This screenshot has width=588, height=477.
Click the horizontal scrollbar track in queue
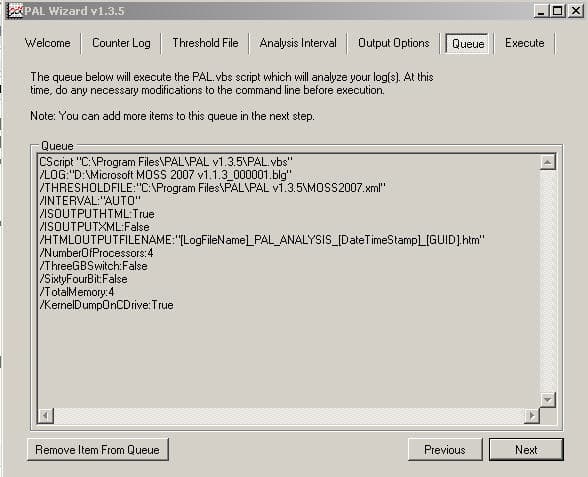point(289,416)
